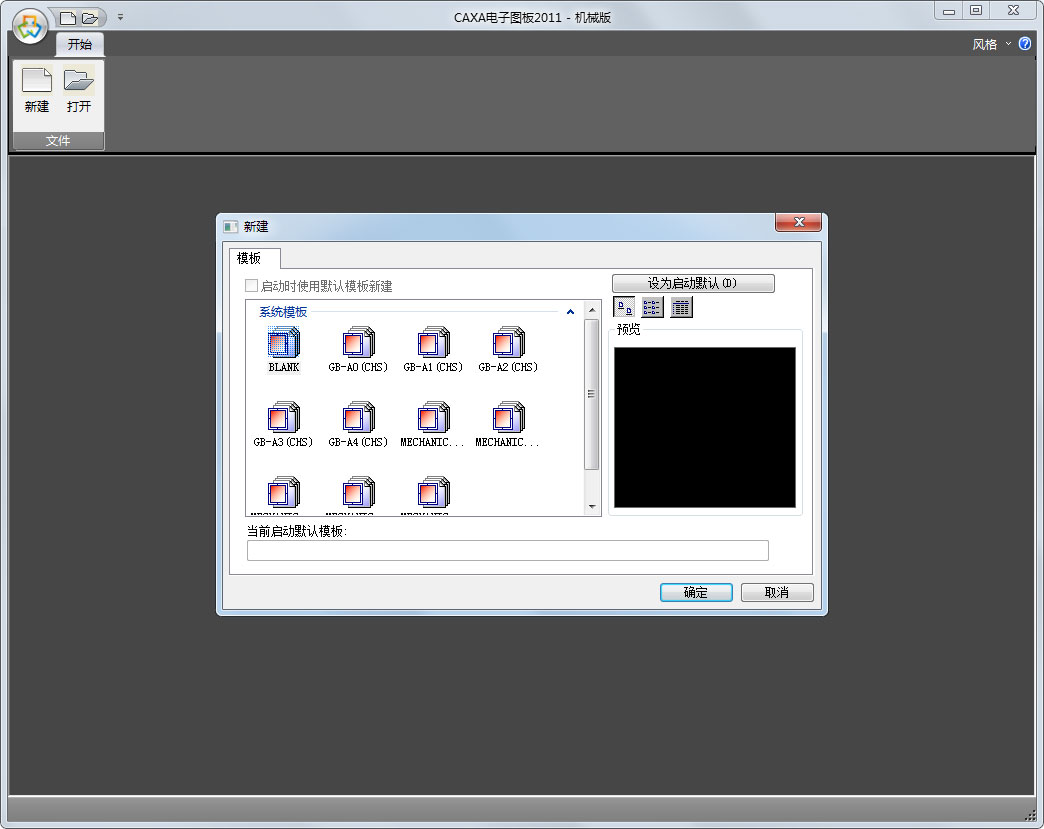The height and width of the screenshot is (829, 1044).
Task: Click the 预览 preview pane
Action: click(704, 427)
